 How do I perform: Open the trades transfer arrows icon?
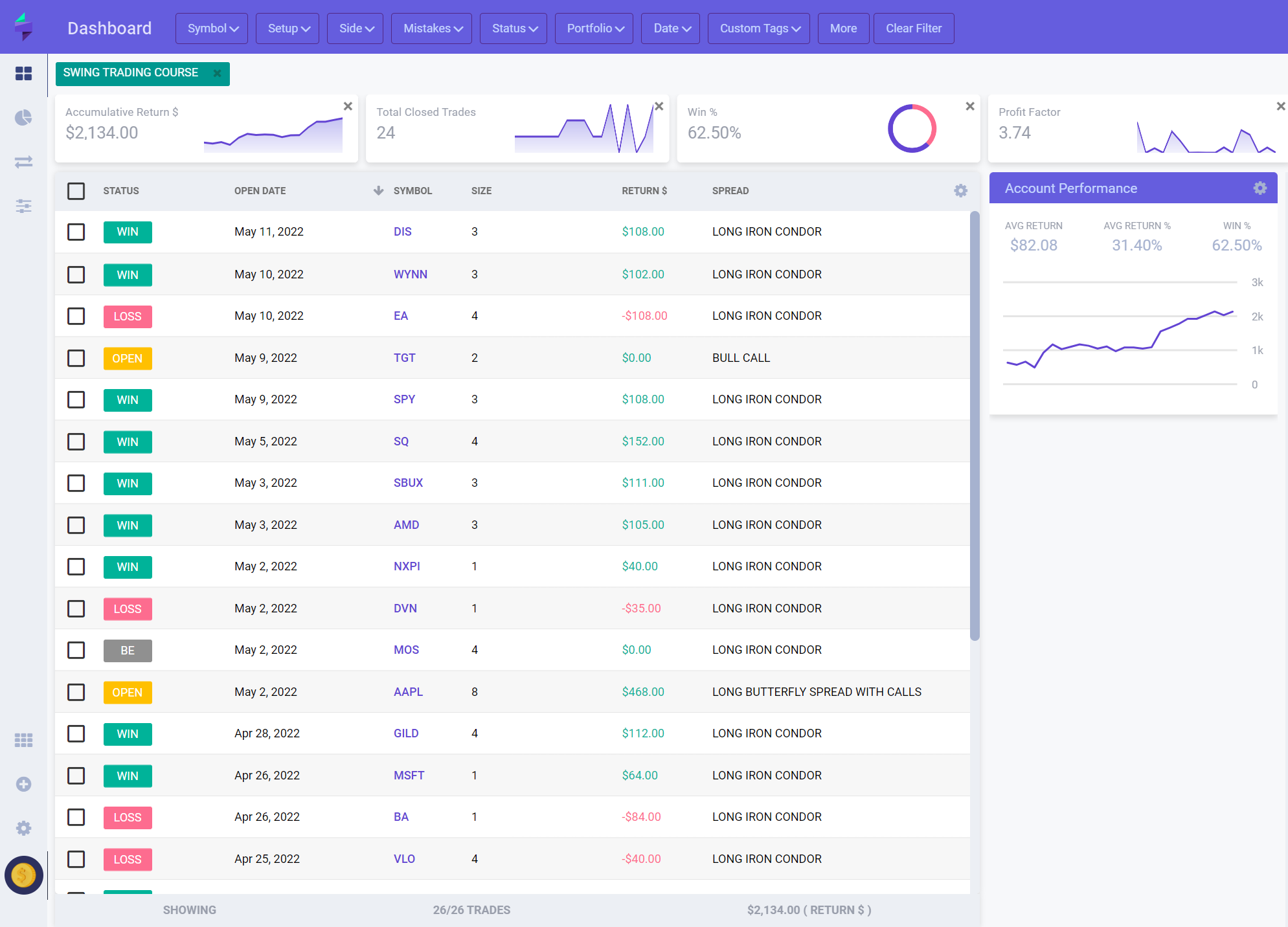(x=23, y=161)
